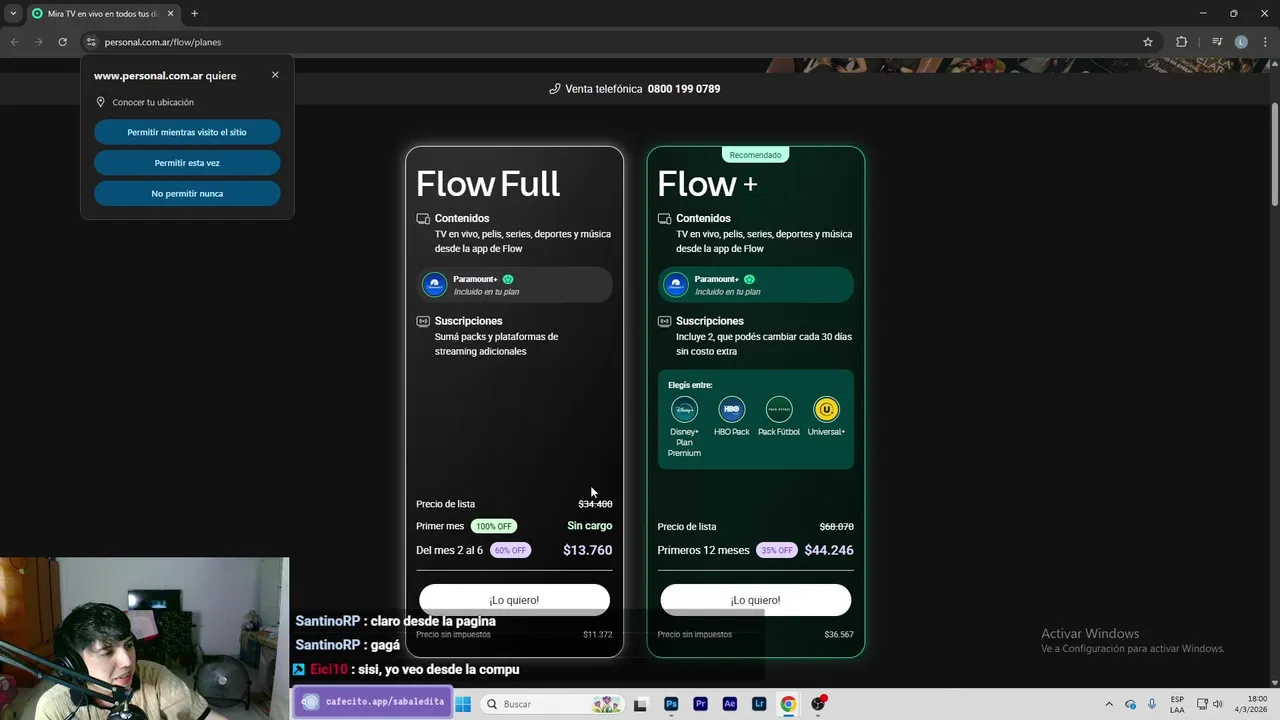The width and height of the screenshot is (1280, 720).
Task: Click the phone number 0800 199 0789
Action: (684, 89)
